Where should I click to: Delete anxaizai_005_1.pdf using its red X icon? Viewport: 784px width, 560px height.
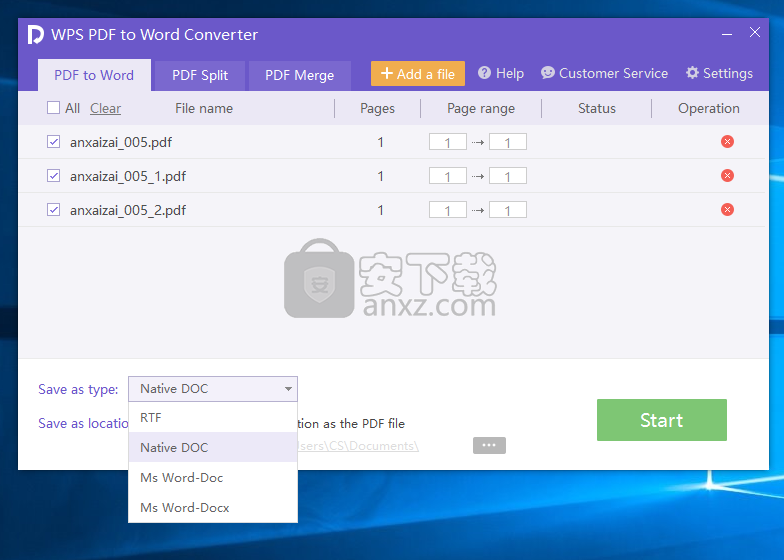[x=728, y=176]
